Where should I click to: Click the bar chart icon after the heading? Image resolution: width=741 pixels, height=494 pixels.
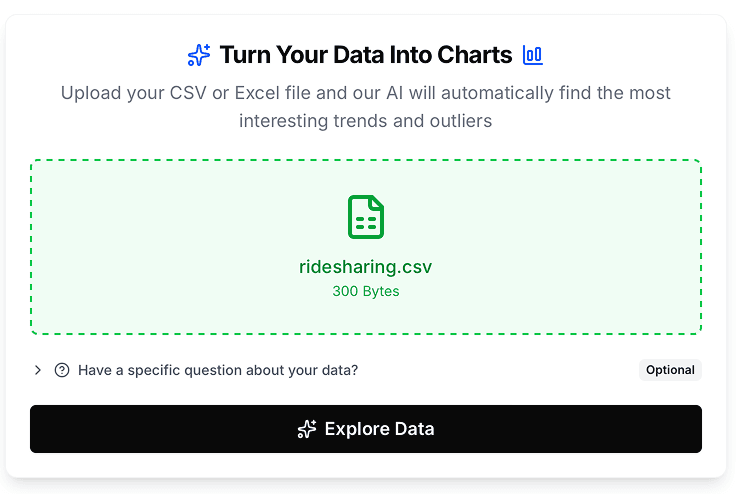coord(533,55)
